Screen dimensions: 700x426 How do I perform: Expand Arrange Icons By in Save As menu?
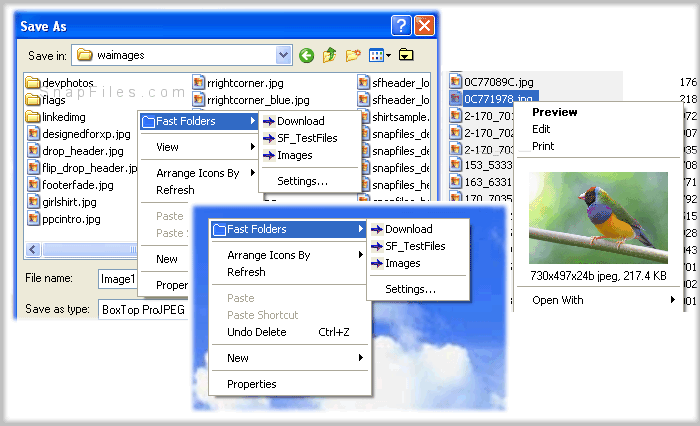(x=199, y=173)
